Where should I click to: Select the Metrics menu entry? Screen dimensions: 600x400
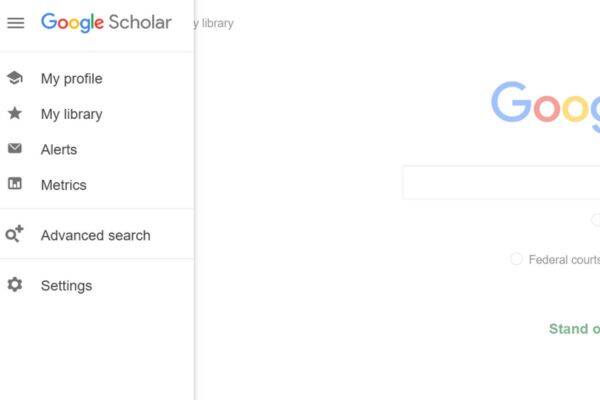tap(63, 185)
